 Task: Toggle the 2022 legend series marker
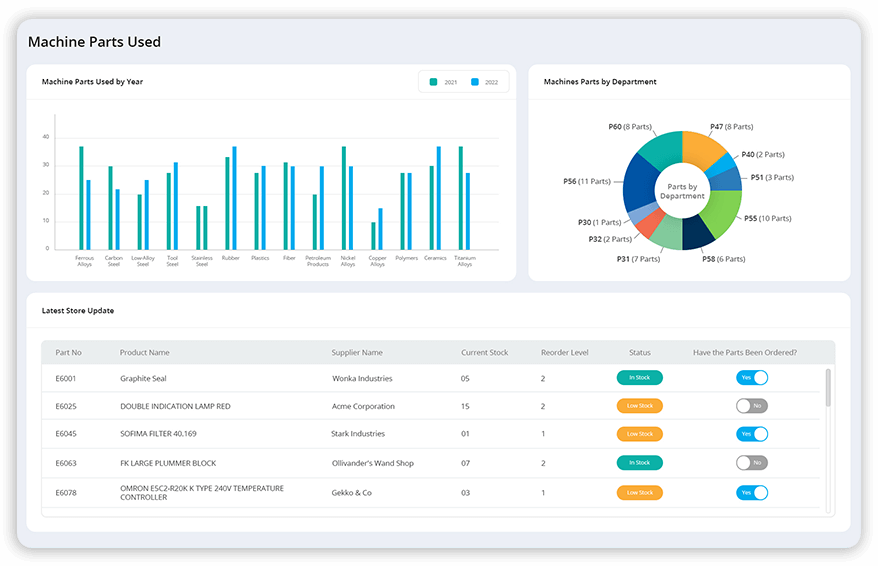(x=475, y=82)
